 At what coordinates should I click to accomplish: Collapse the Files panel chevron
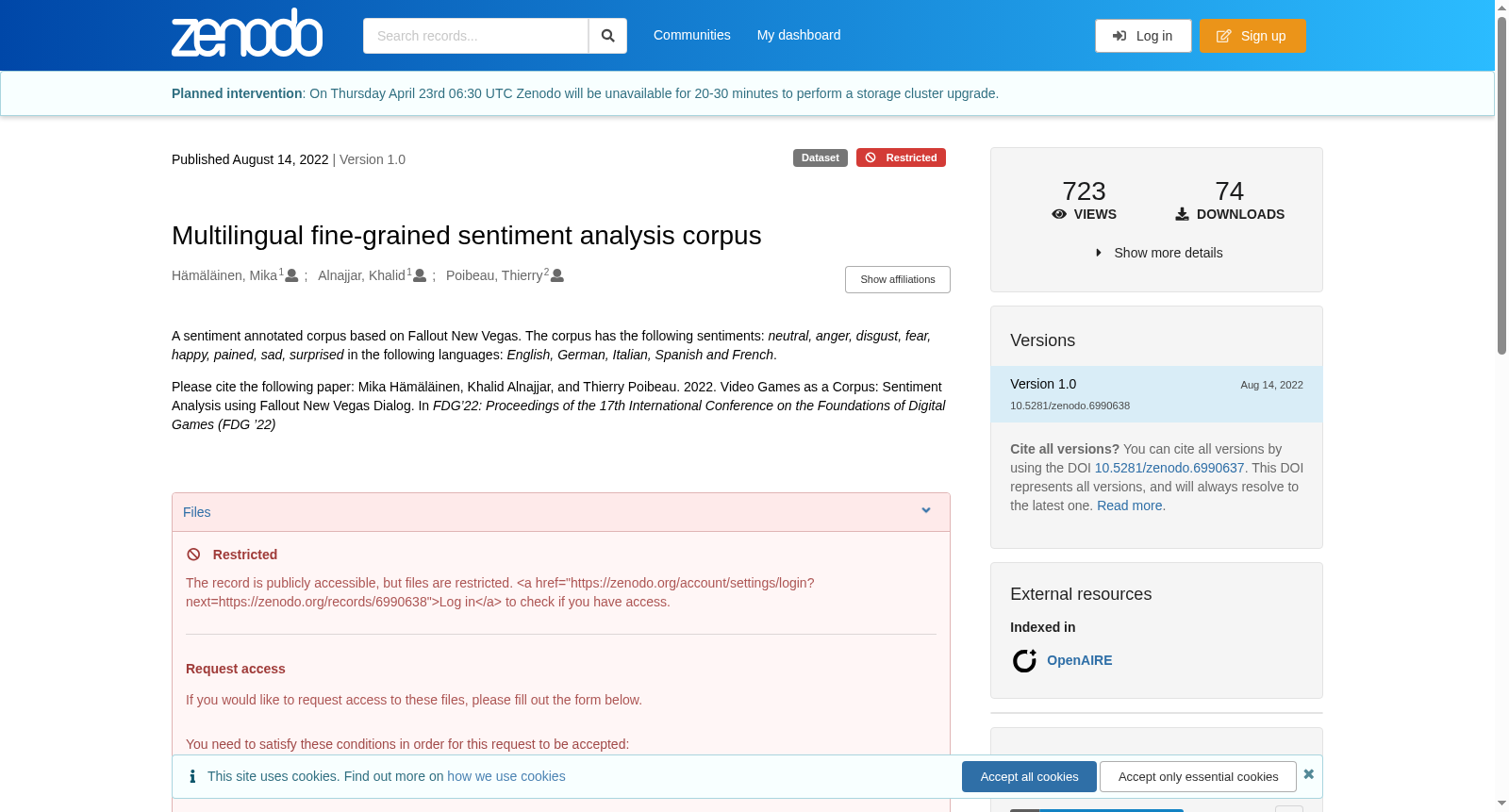tap(926, 511)
